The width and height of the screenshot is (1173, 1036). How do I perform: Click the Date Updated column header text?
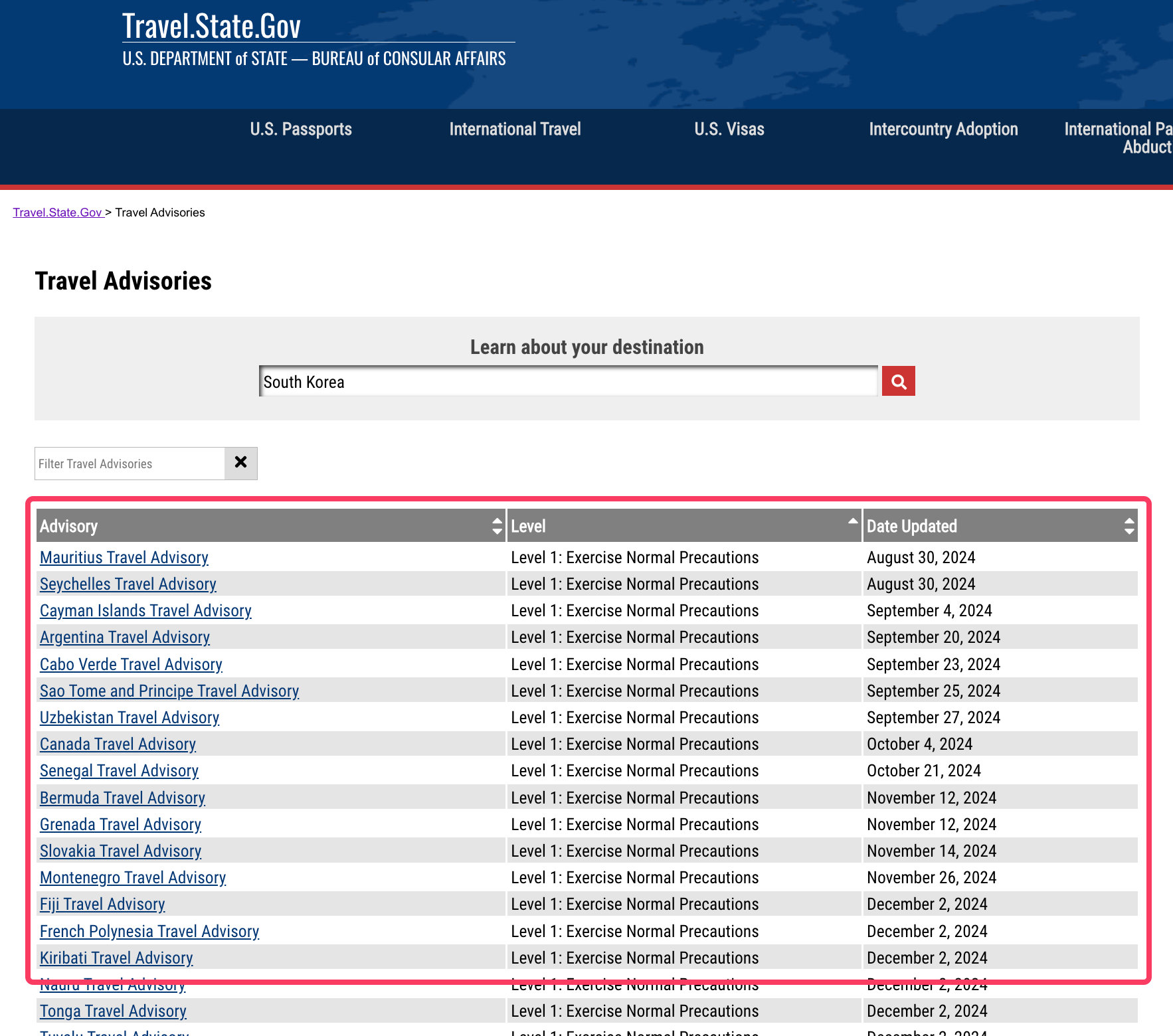pos(911,526)
